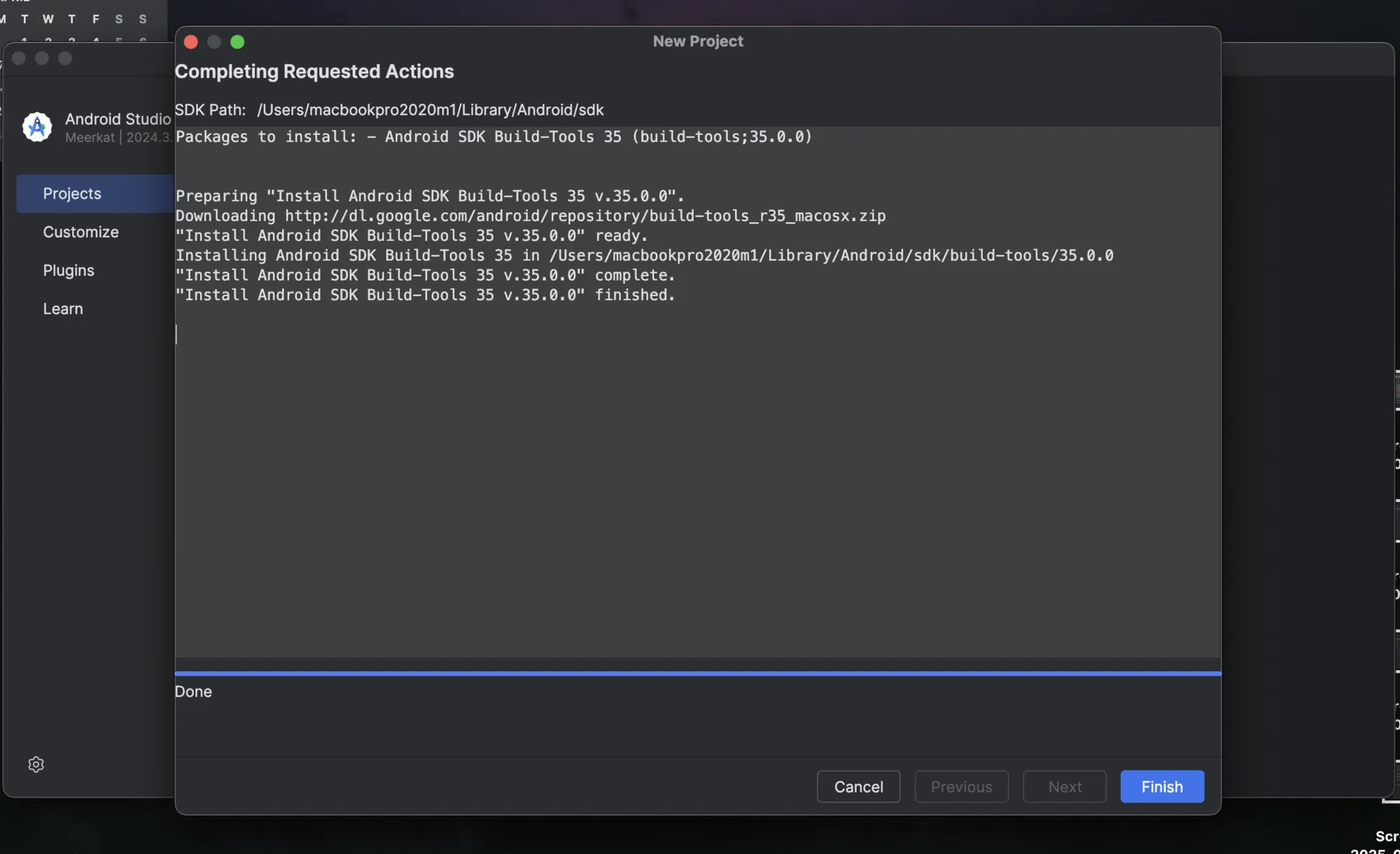Click the New Project window title
Image resolution: width=1400 pixels, height=854 pixels.
point(698,41)
